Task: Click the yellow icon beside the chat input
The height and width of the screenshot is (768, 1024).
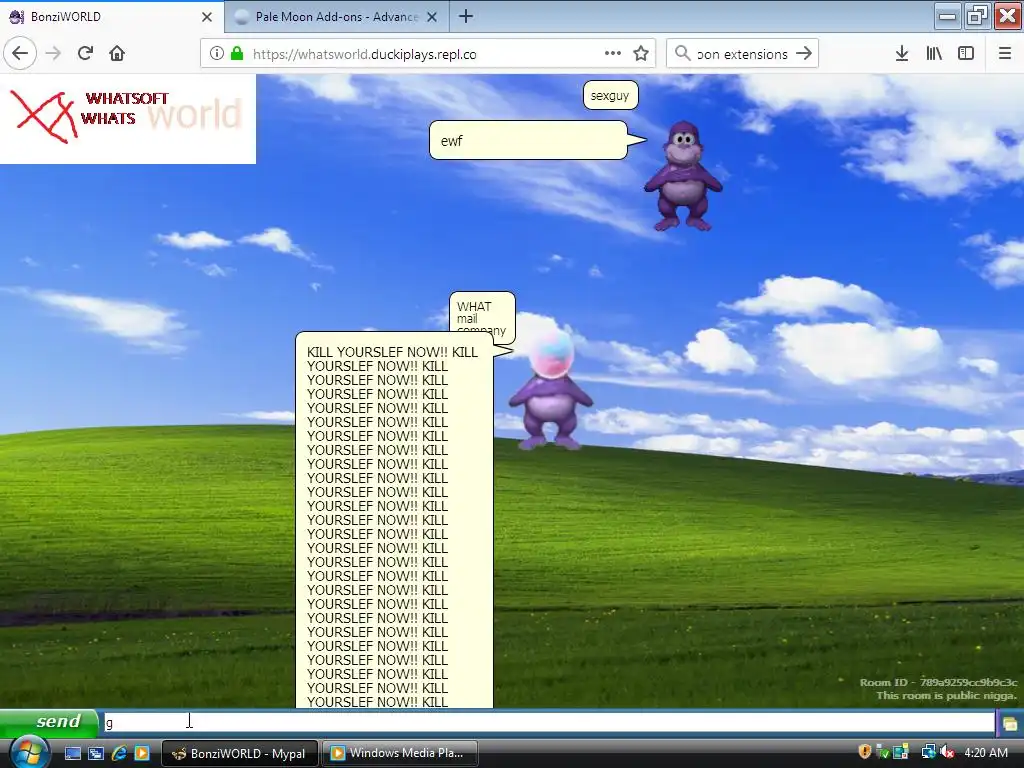Action: click(x=1010, y=723)
